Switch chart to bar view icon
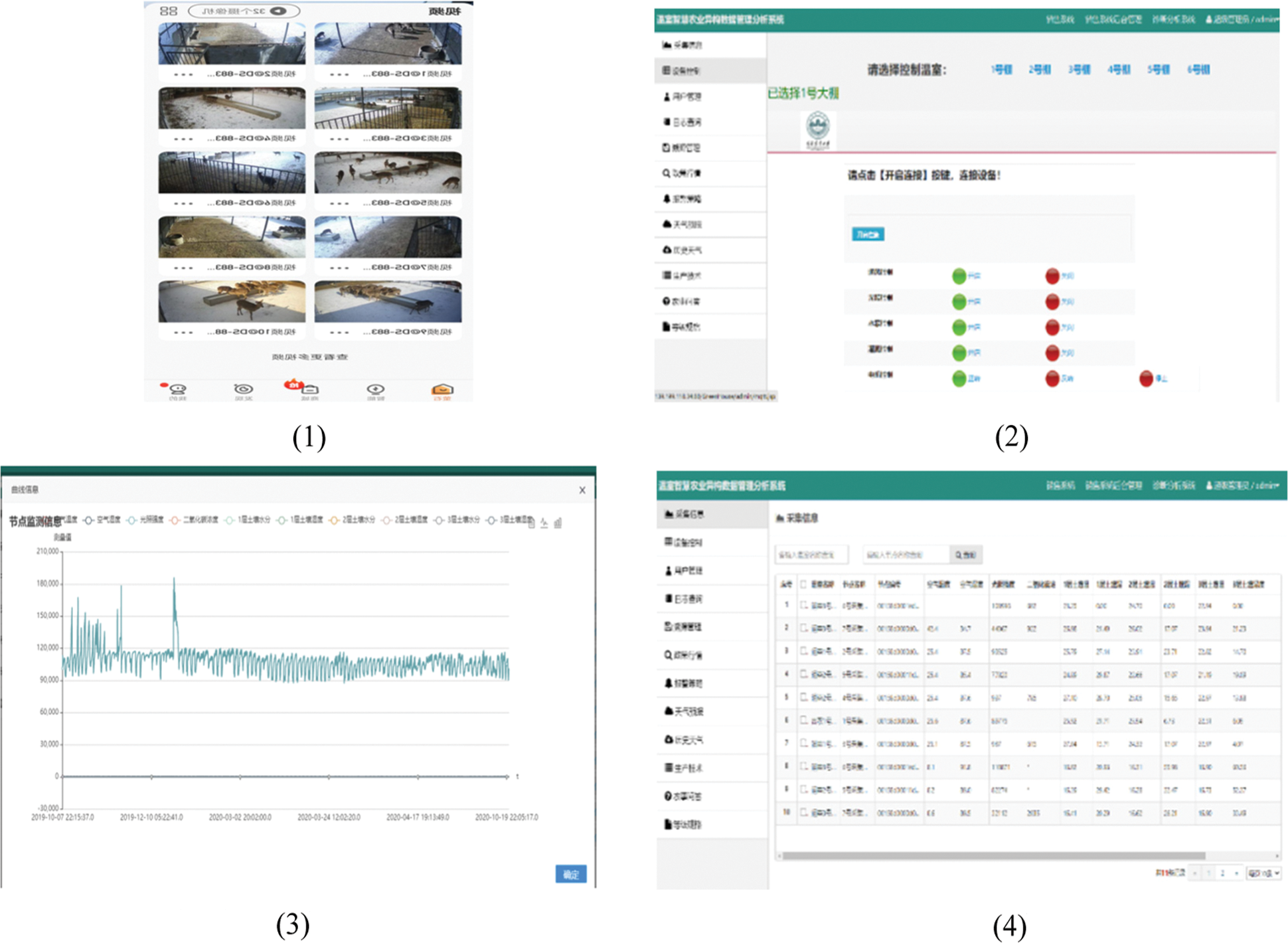This screenshot has height=943, width=1288. coord(558,523)
